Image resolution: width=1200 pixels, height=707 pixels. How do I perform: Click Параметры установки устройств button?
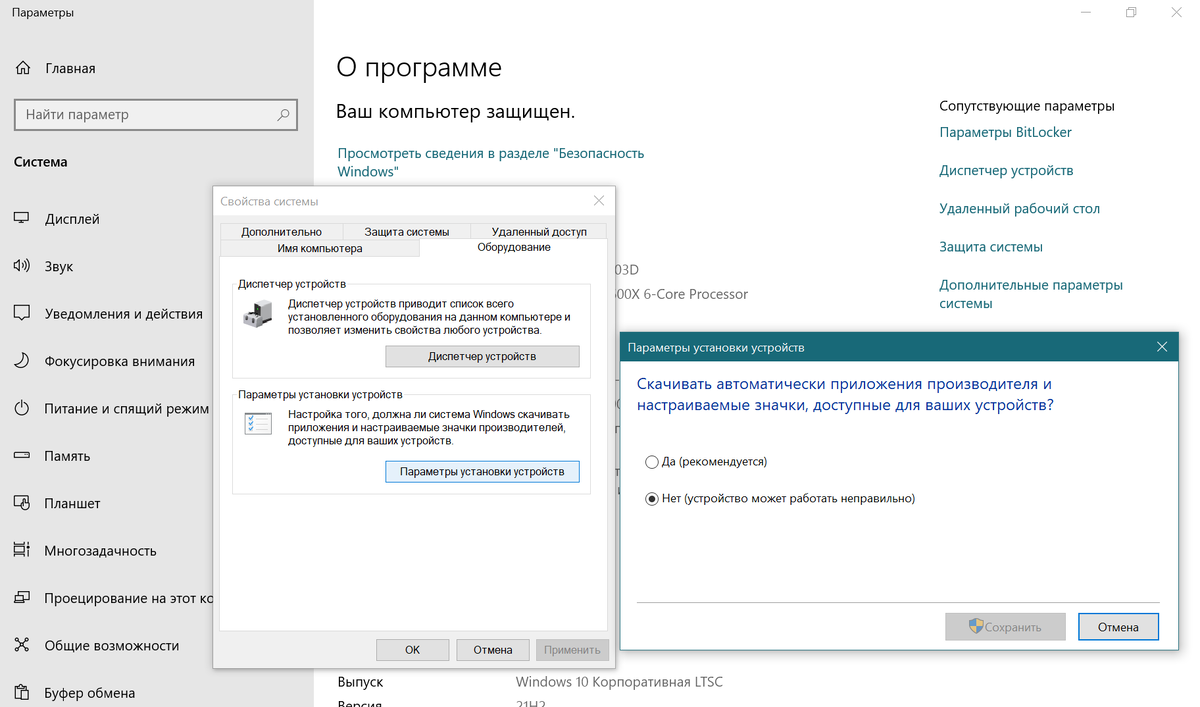pyautogui.click(x=482, y=471)
